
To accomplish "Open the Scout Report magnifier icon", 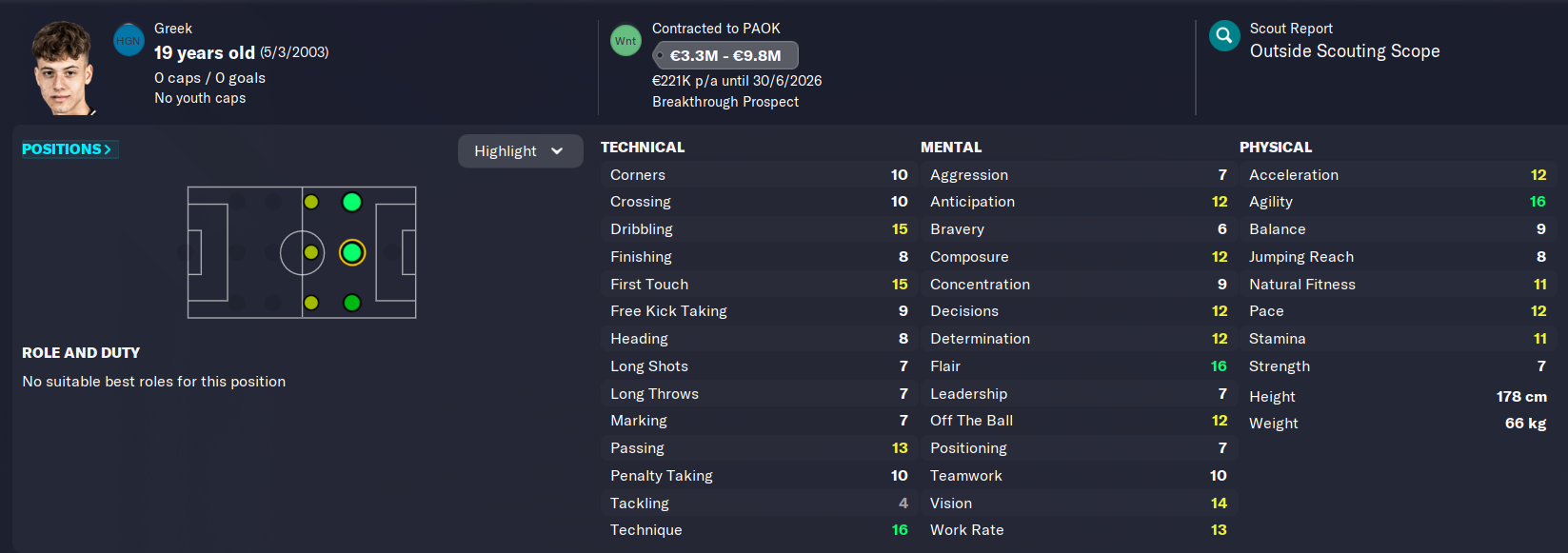I will pos(1224,36).
